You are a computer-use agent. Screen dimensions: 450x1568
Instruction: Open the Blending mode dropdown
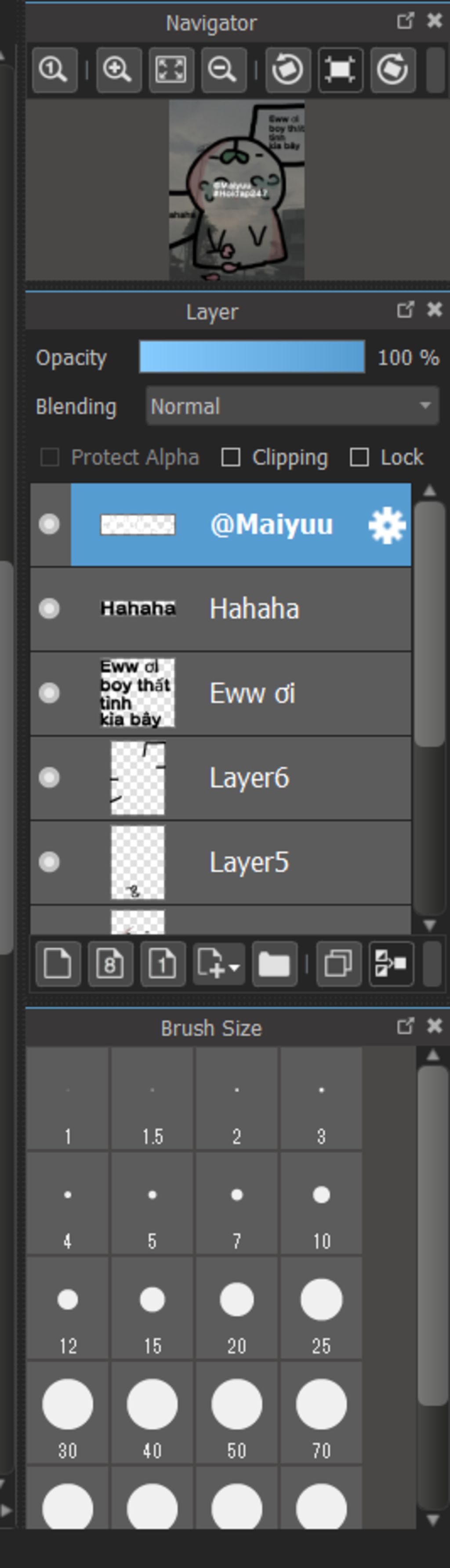pyautogui.click(x=292, y=406)
